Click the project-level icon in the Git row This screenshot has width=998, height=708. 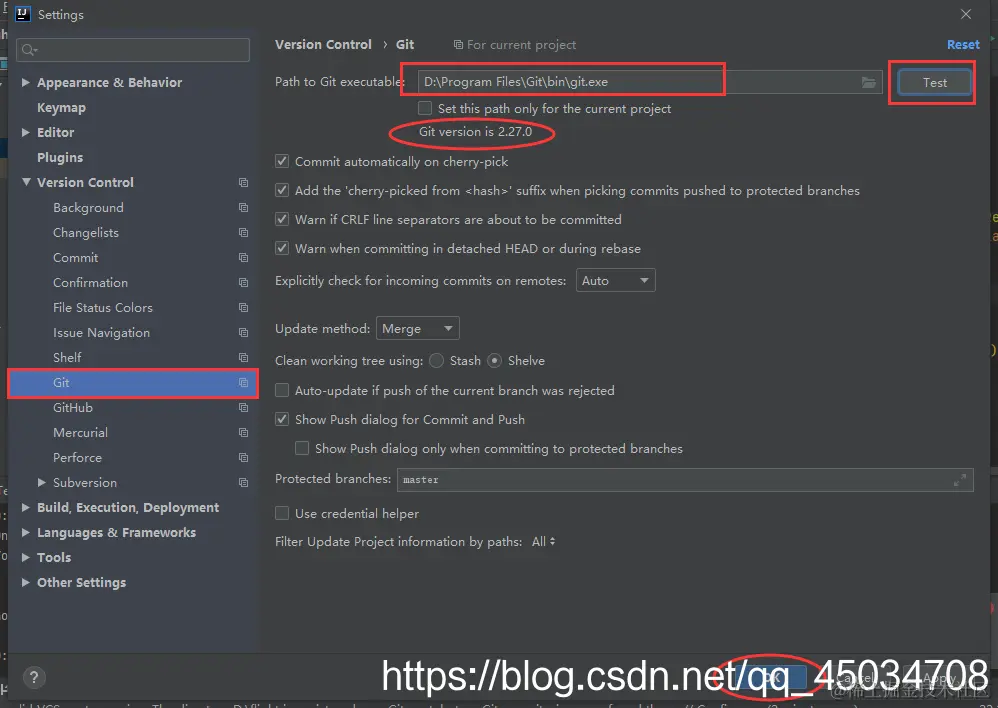point(243,383)
